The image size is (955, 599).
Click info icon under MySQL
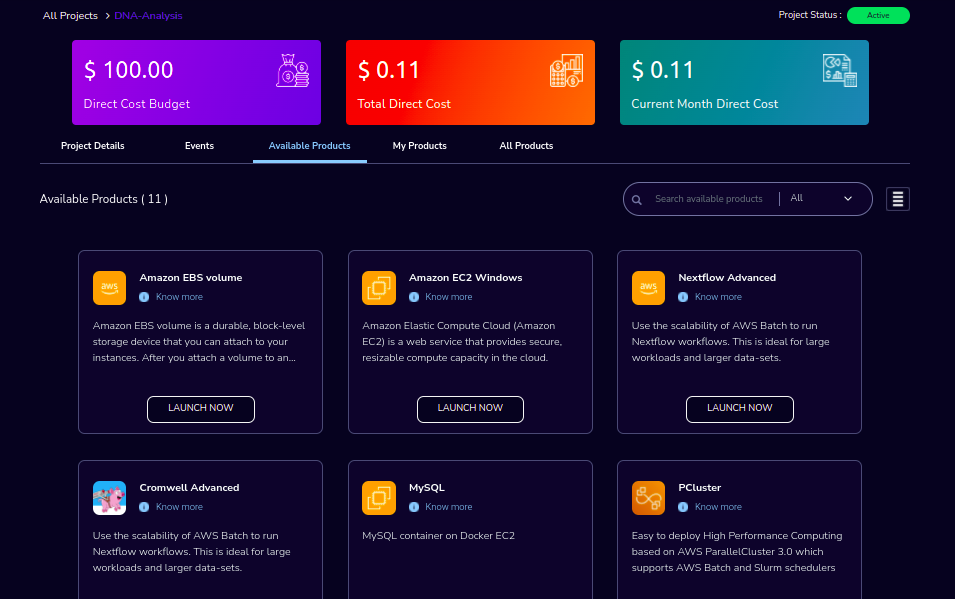(414, 507)
